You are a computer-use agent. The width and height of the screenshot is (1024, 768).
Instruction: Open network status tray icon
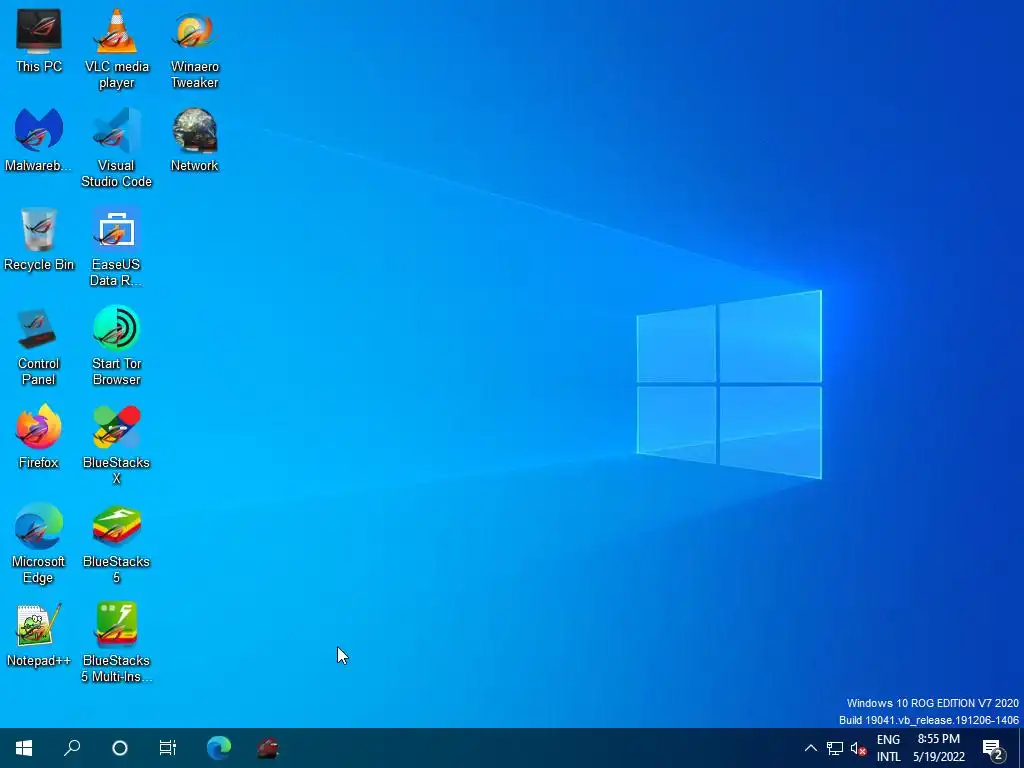click(835, 748)
